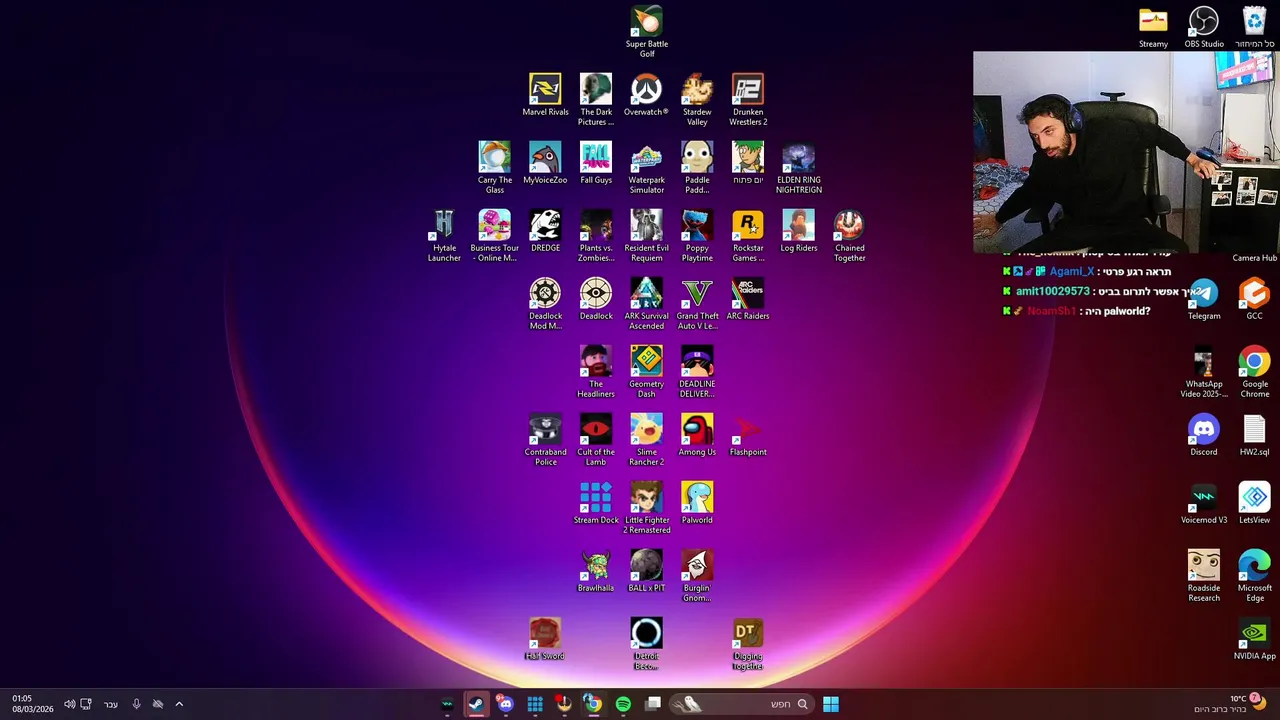
Task: Open Spotify from the taskbar
Action: pyautogui.click(x=623, y=704)
